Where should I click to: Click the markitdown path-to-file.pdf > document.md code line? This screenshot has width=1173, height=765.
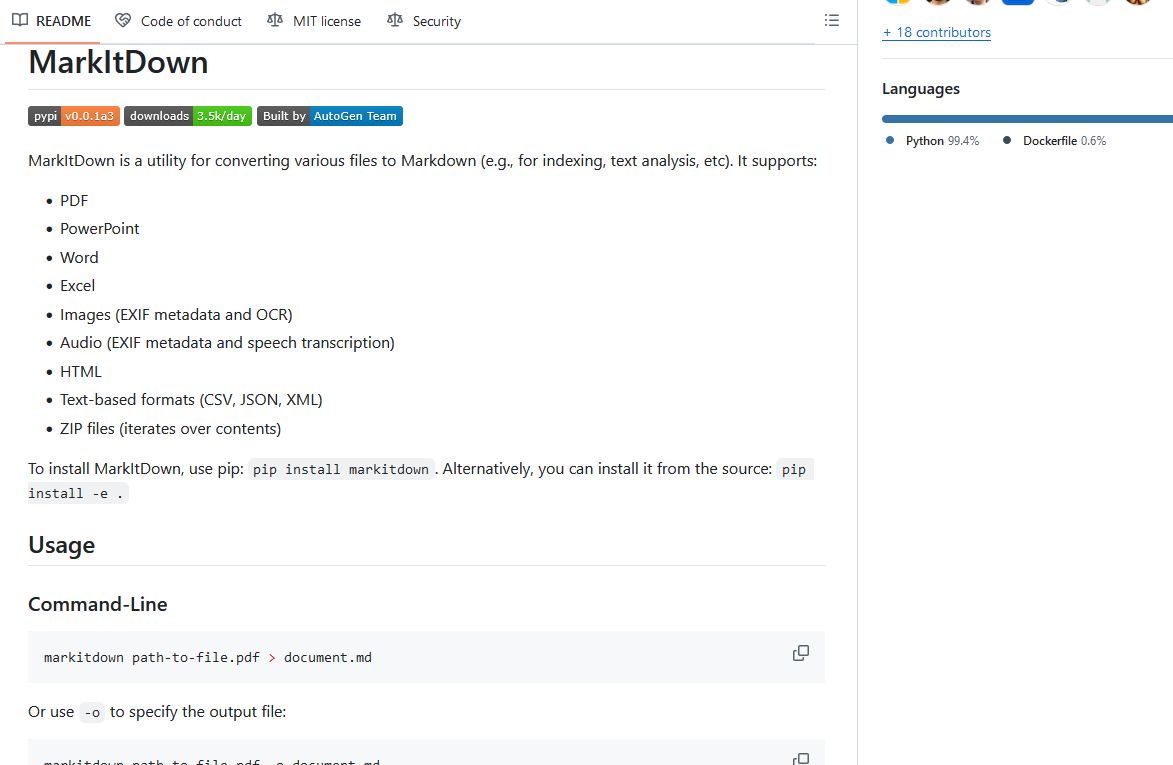(208, 657)
